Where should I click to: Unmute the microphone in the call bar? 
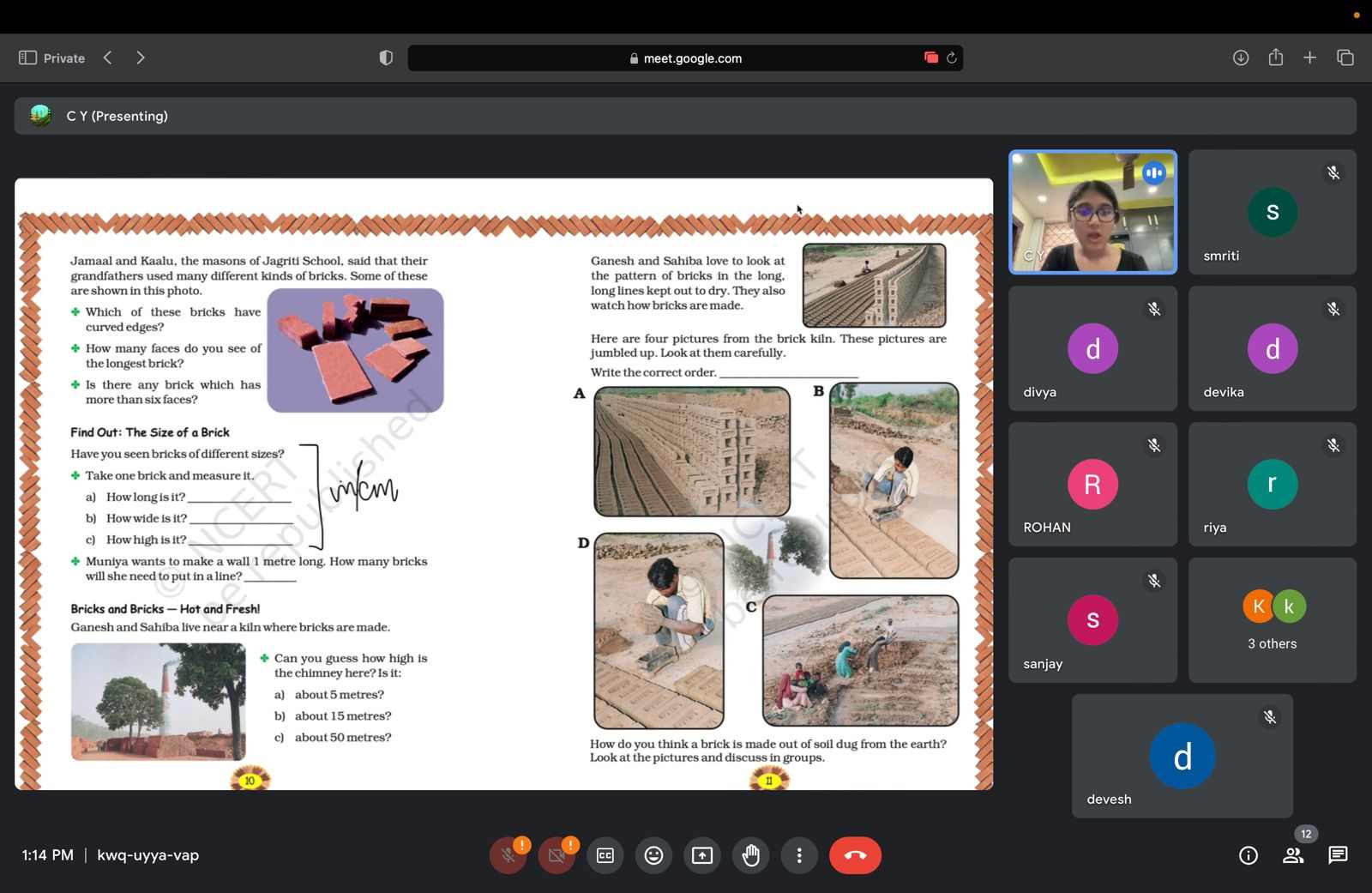(x=508, y=856)
